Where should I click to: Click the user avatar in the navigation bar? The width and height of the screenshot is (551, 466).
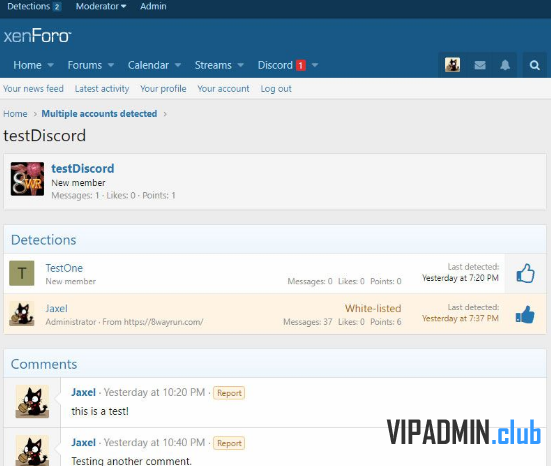[452, 65]
